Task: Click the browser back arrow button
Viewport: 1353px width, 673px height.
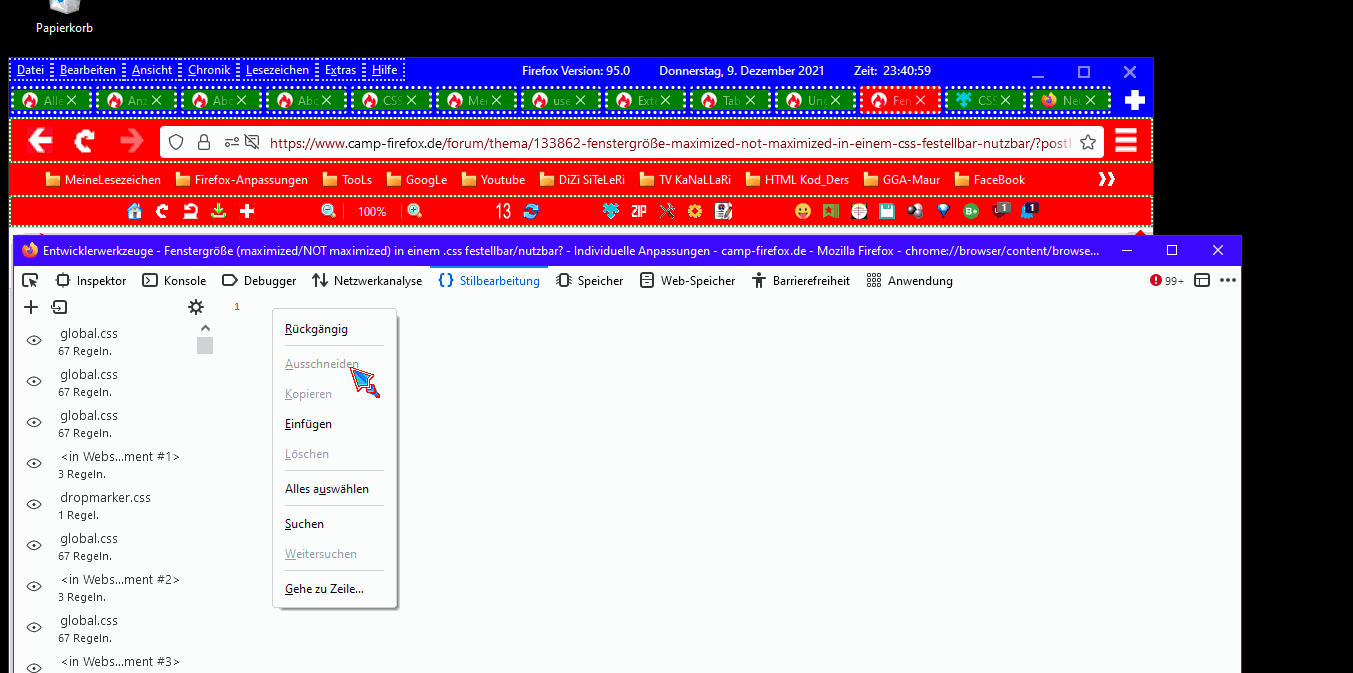Action: [x=40, y=141]
